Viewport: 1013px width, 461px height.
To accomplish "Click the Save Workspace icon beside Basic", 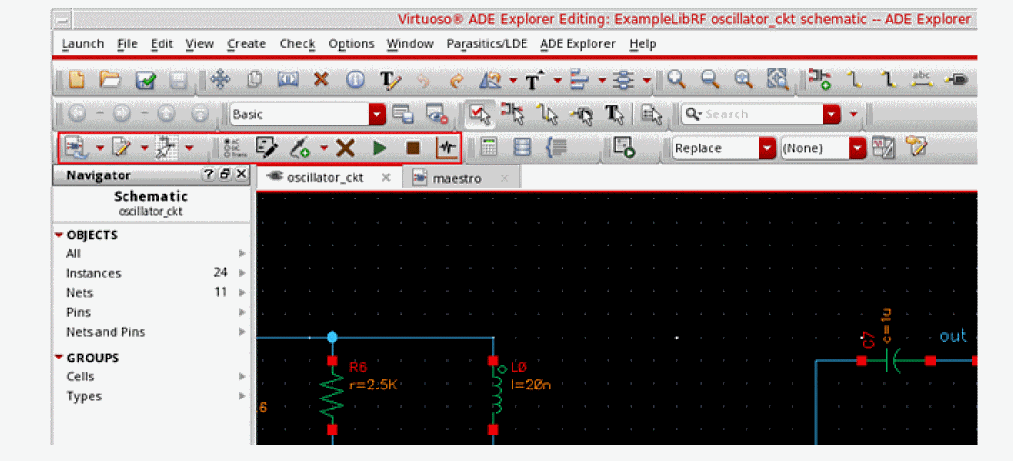I will coord(403,114).
